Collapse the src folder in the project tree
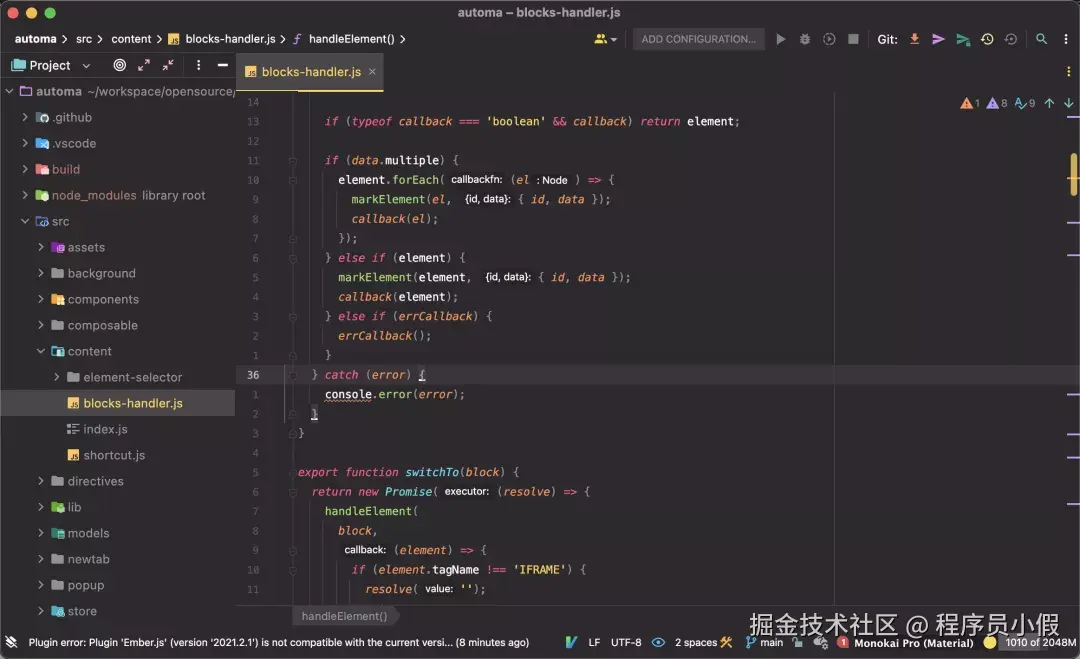The width and height of the screenshot is (1080, 659). [23, 221]
